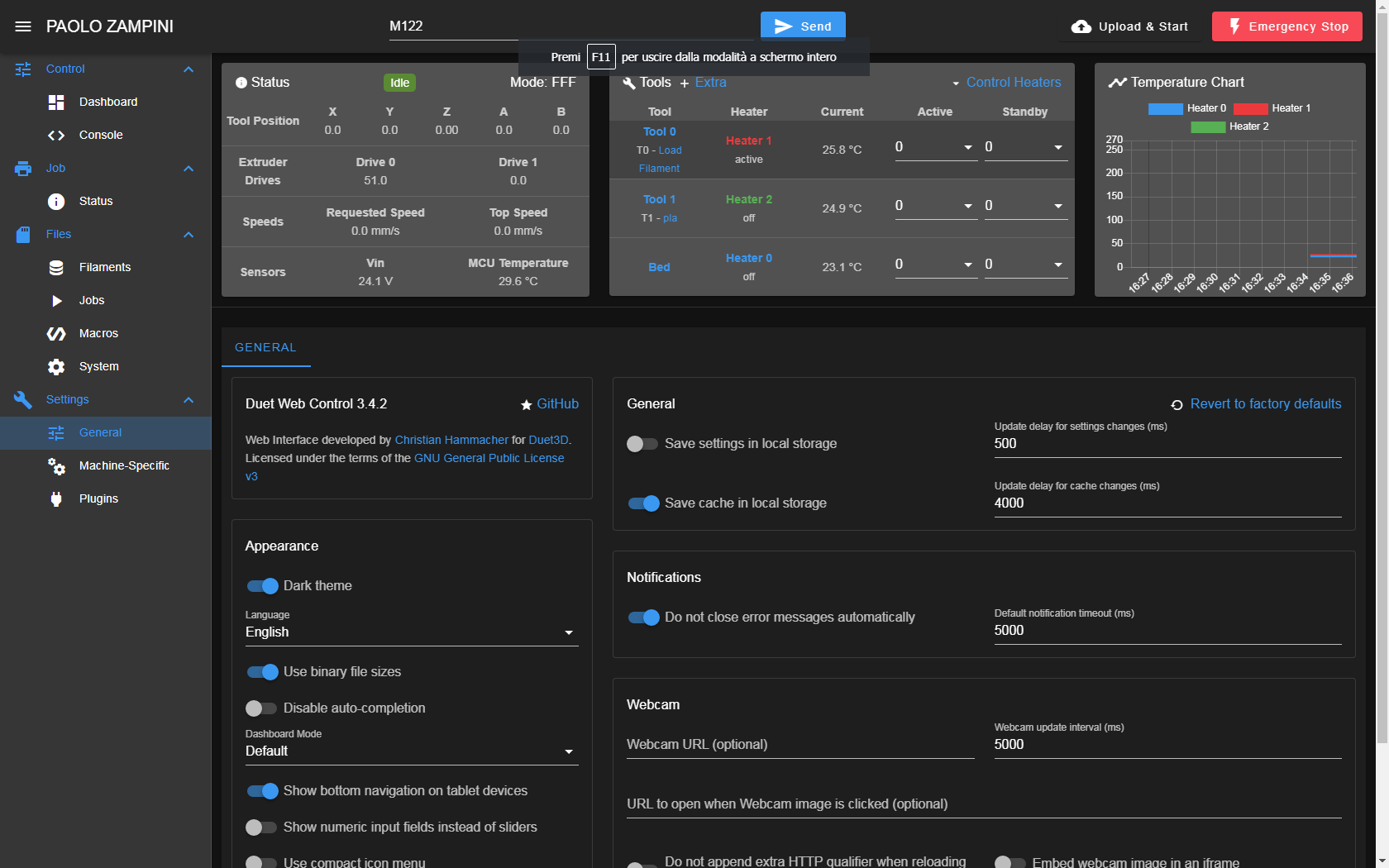Open the Control Heaters dropdown
The width and height of the screenshot is (1389, 868).
tap(1005, 83)
